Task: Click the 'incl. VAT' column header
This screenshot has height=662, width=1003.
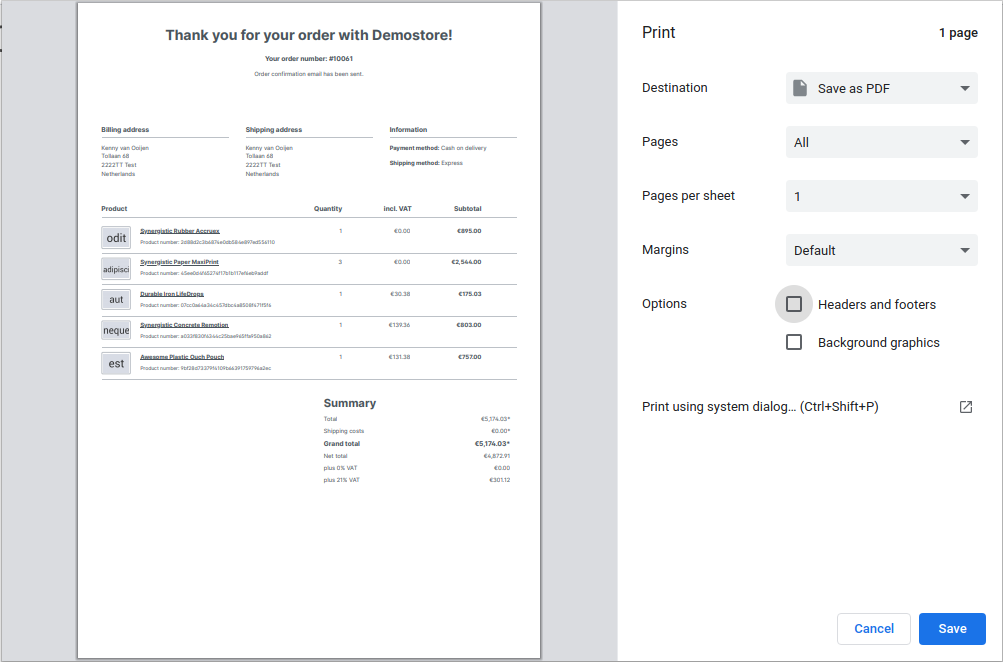Action: tap(398, 209)
